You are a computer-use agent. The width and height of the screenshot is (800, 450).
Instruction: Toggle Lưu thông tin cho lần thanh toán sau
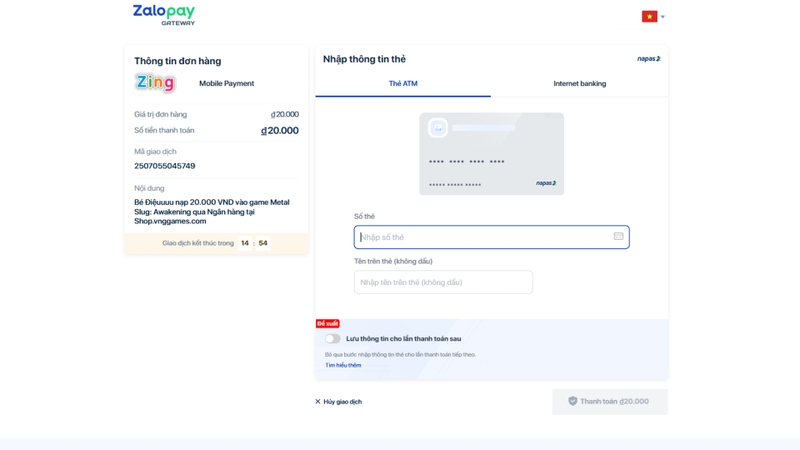333,338
